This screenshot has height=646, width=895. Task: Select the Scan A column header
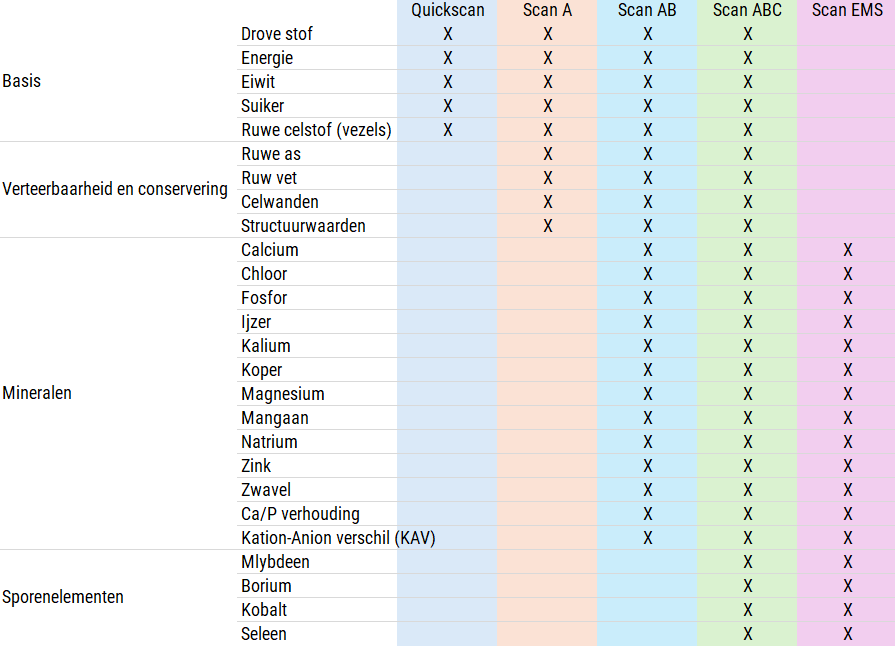coord(547,10)
